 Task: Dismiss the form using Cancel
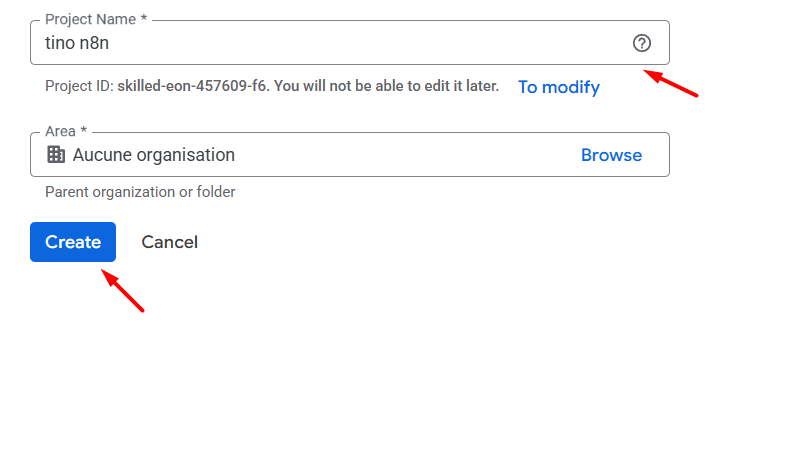click(169, 242)
